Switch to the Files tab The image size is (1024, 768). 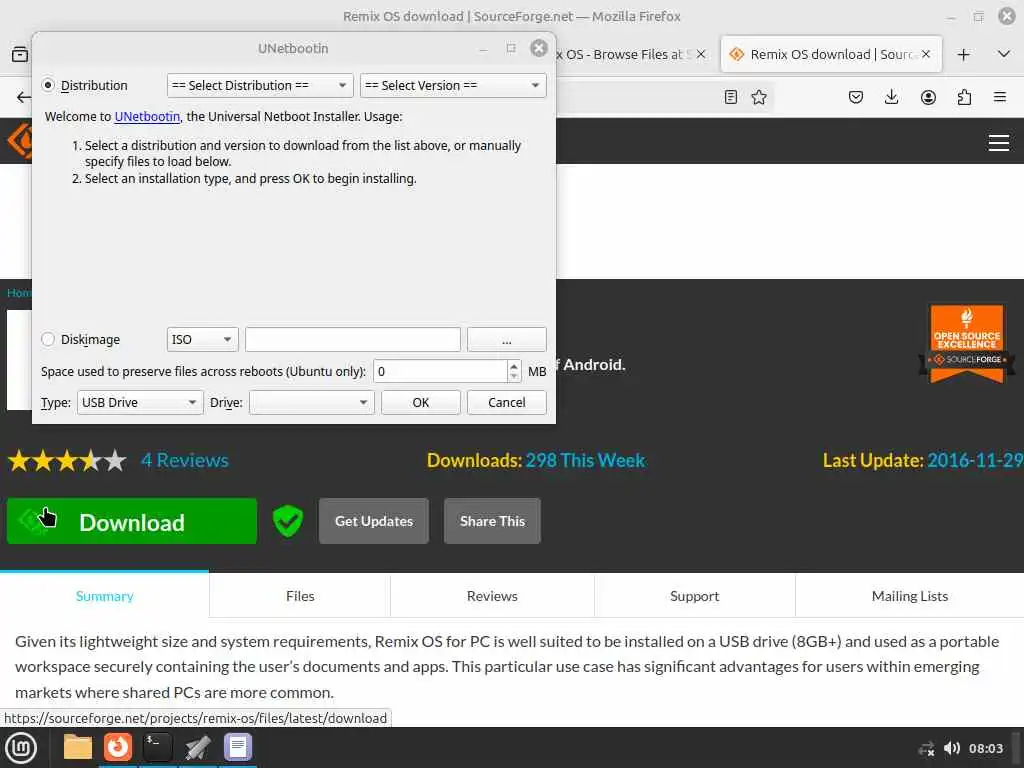pyautogui.click(x=300, y=596)
